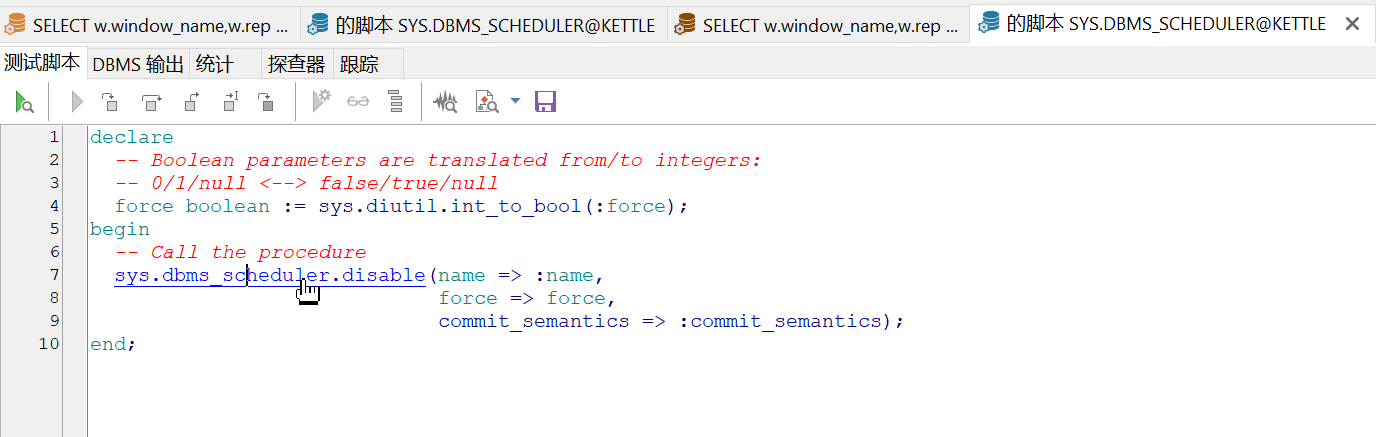Click the Run to Cursor icon

(231, 101)
